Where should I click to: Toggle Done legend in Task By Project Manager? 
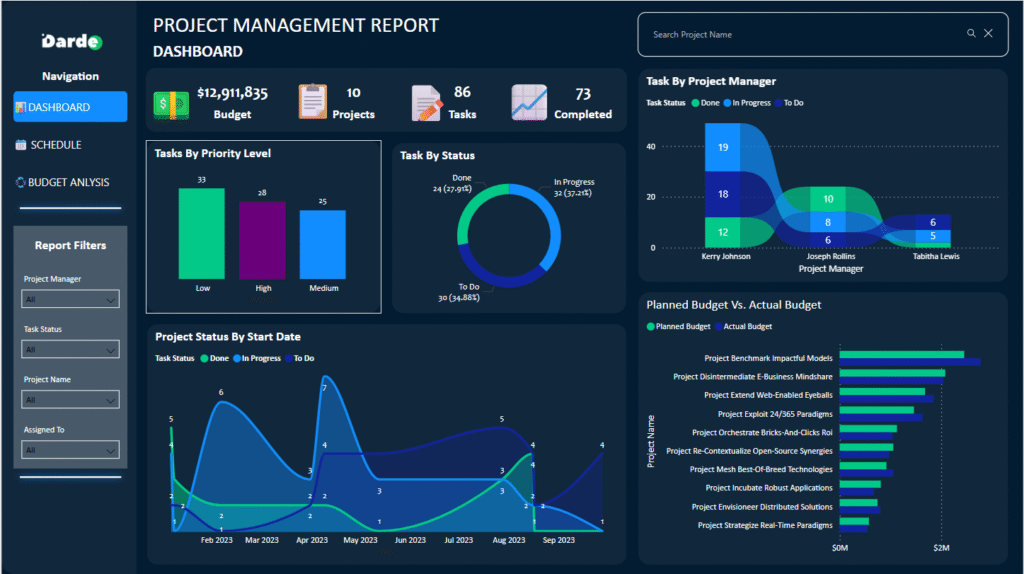tap(704, 103)
